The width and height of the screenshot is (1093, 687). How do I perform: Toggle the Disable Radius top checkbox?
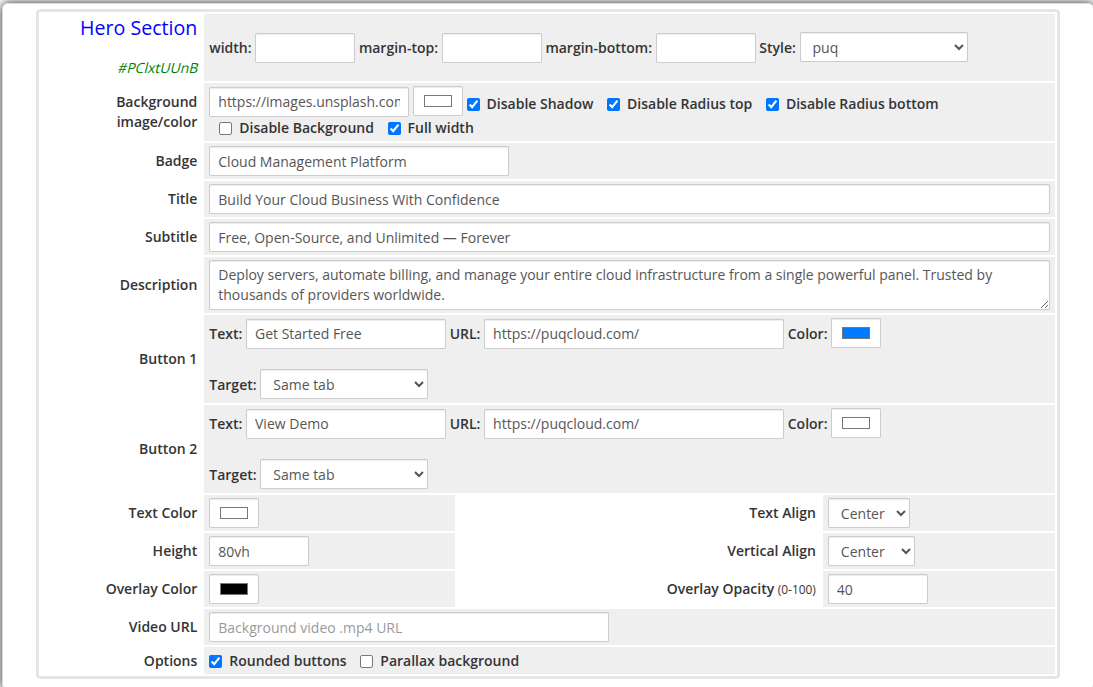coord(613,105)
